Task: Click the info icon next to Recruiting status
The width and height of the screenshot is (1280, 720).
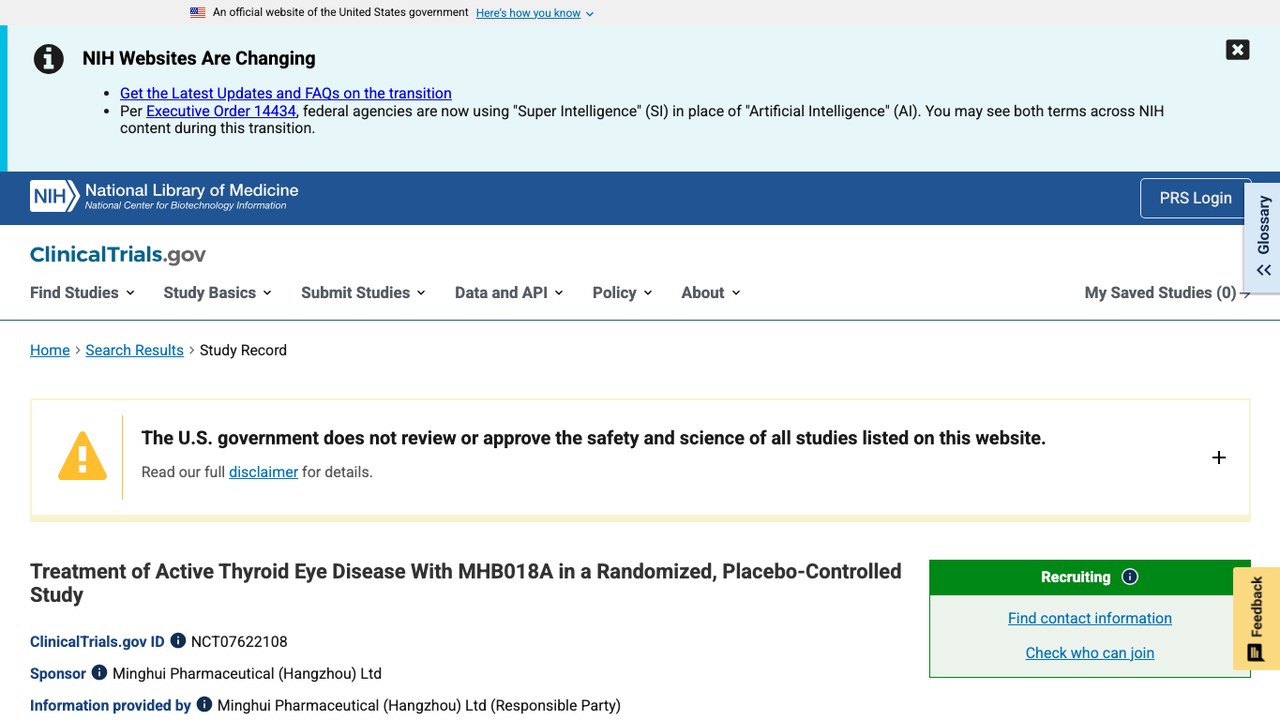Action: (1130, 577)
